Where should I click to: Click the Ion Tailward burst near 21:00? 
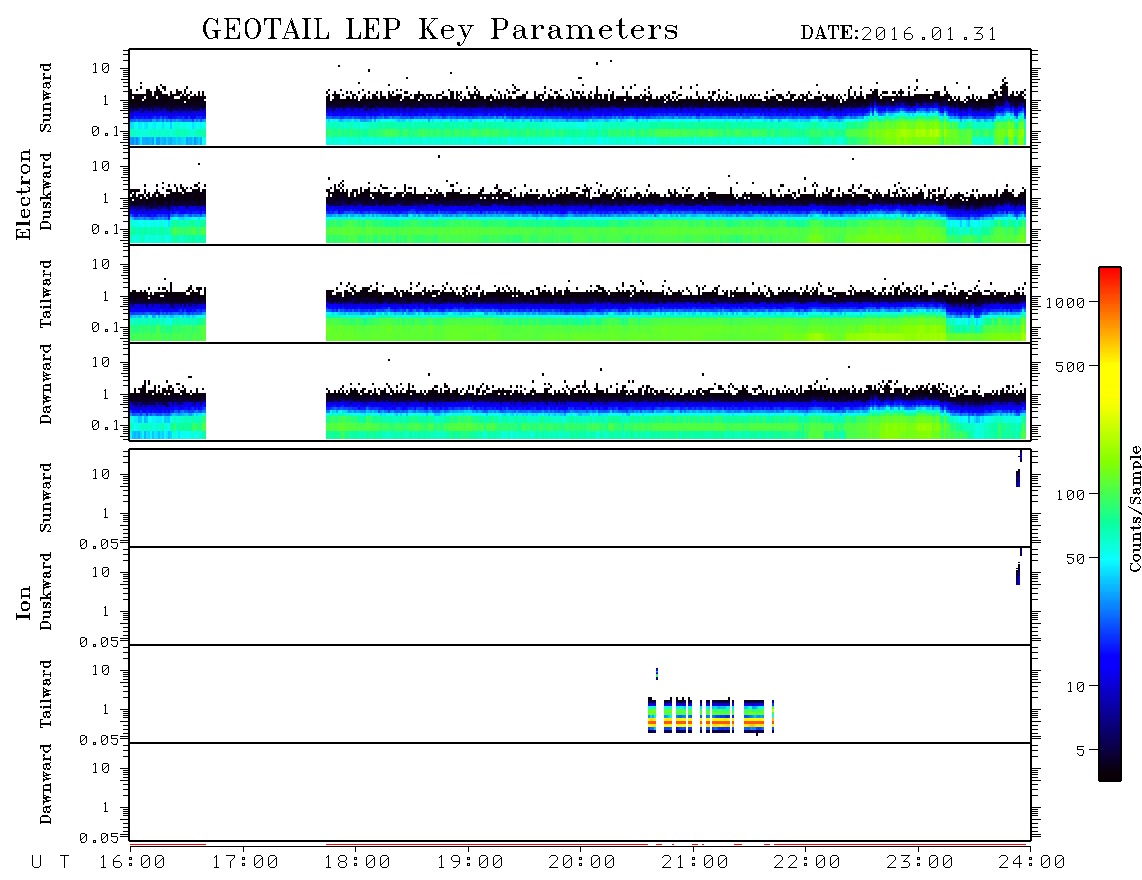pyautogui.click(x=711, y=715)
